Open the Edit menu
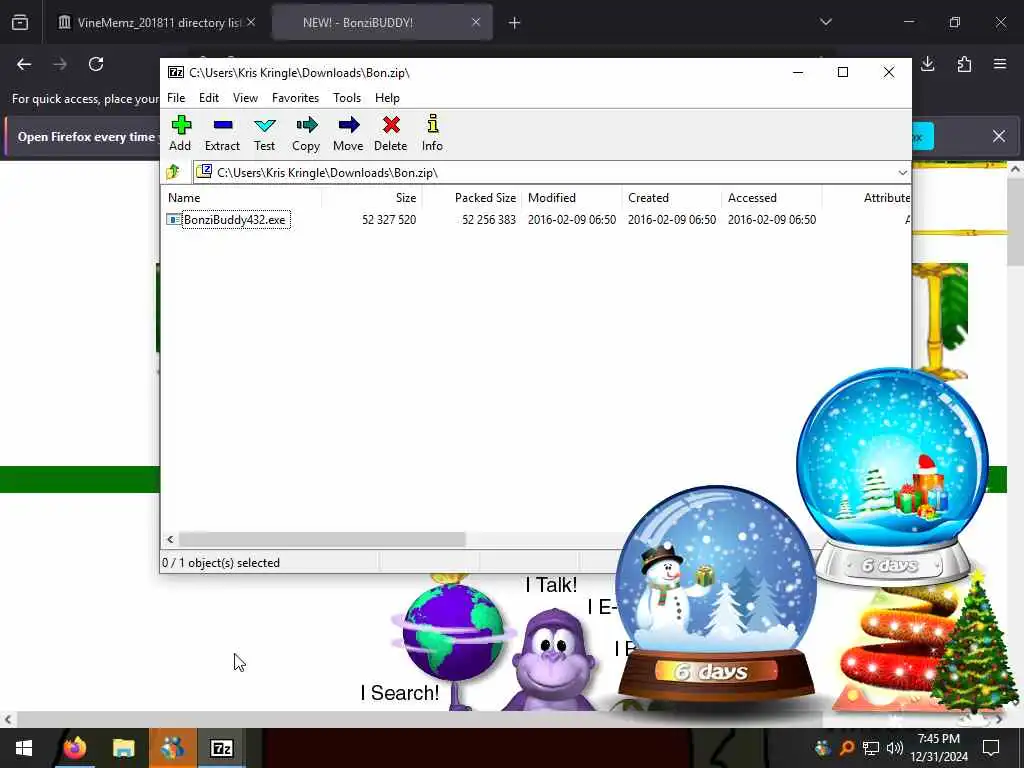Screen dimensions: 1024x768 (x=209, y=98)
